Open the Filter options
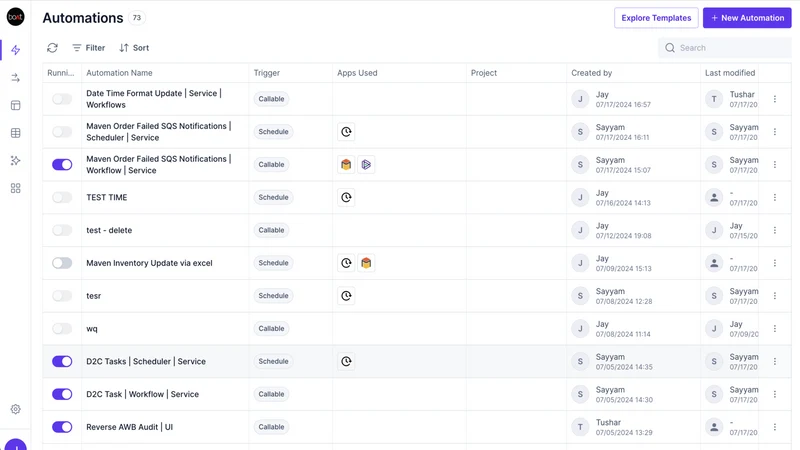This screenshot has height=450, width=800. 88,48
